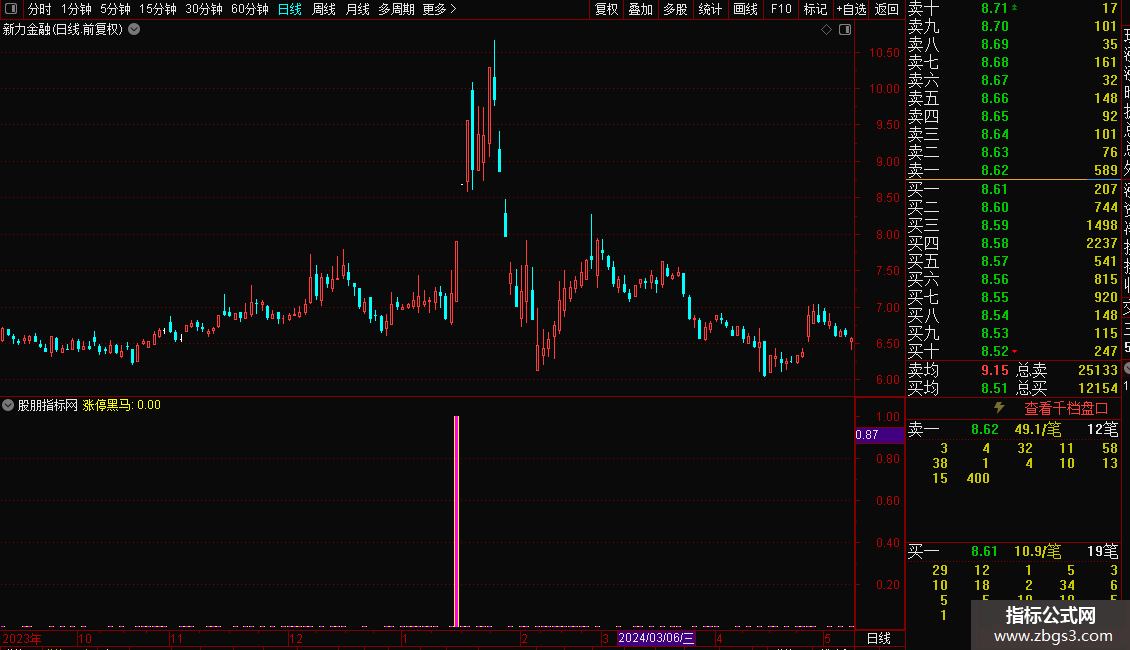The width and height of the screenshot is (1130, 650).
Task: Open the 统计 statistics tool
Action: coord(710,9)
